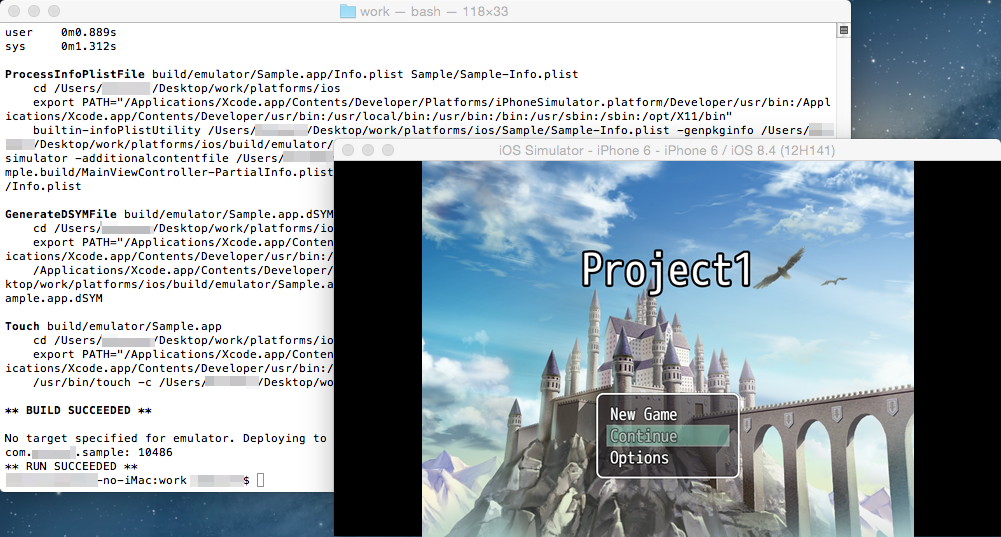Click the 'ProcessInfoPlistFile' heading in Terminal
This screenshot has height=537, width=1001.
click(x=75, y=74)
